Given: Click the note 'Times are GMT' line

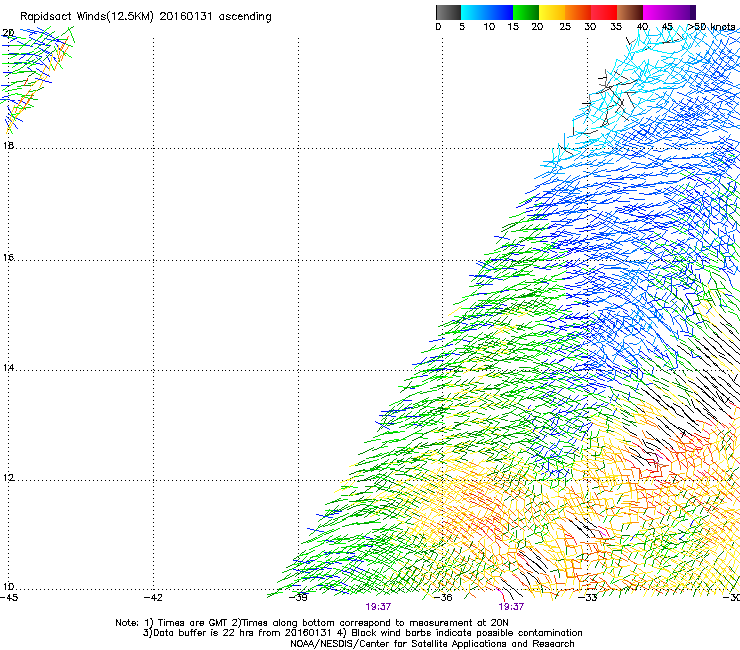Looking at the screenshot, I should (x=312, y=623).
